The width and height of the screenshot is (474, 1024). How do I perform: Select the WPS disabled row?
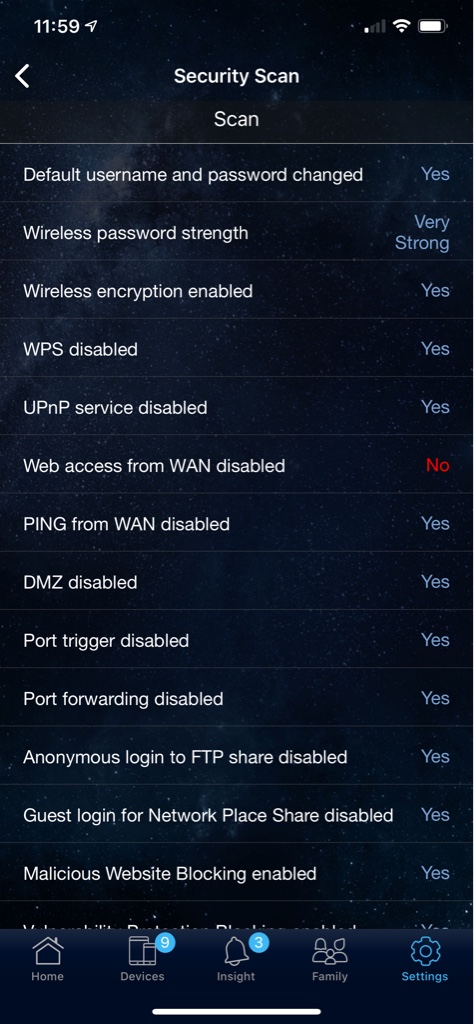click(x=236, y=349)
